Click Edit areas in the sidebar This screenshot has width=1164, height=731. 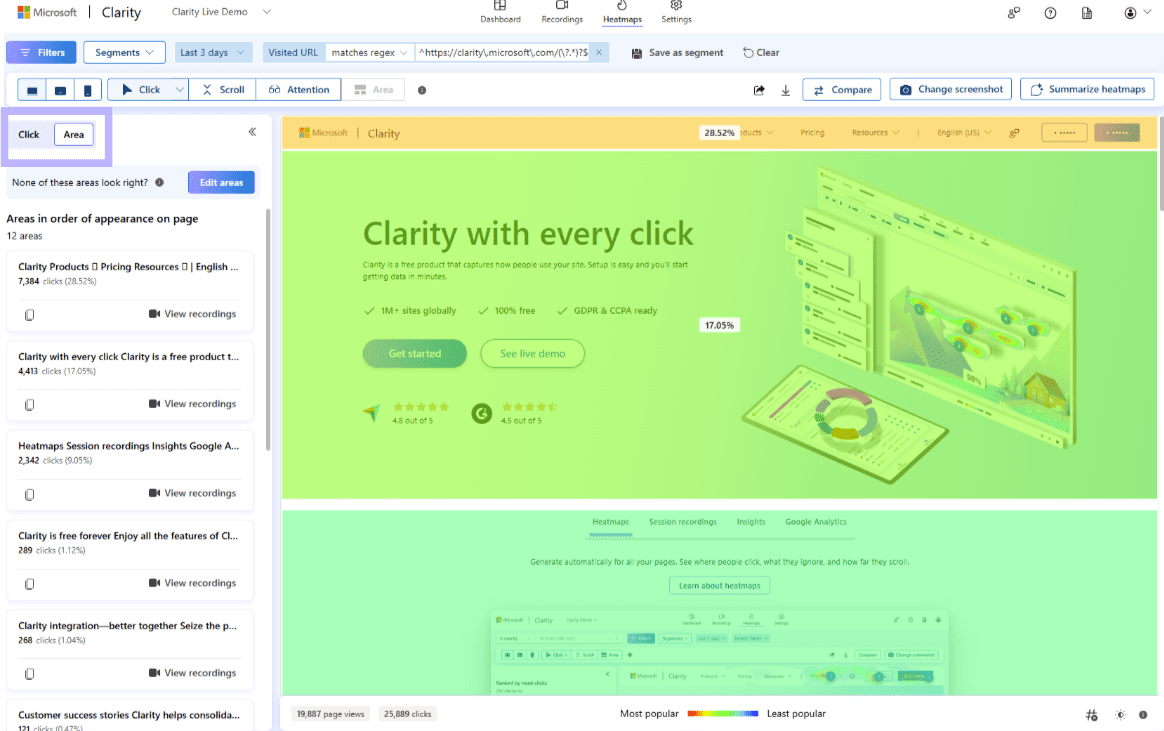coord(221,182)
